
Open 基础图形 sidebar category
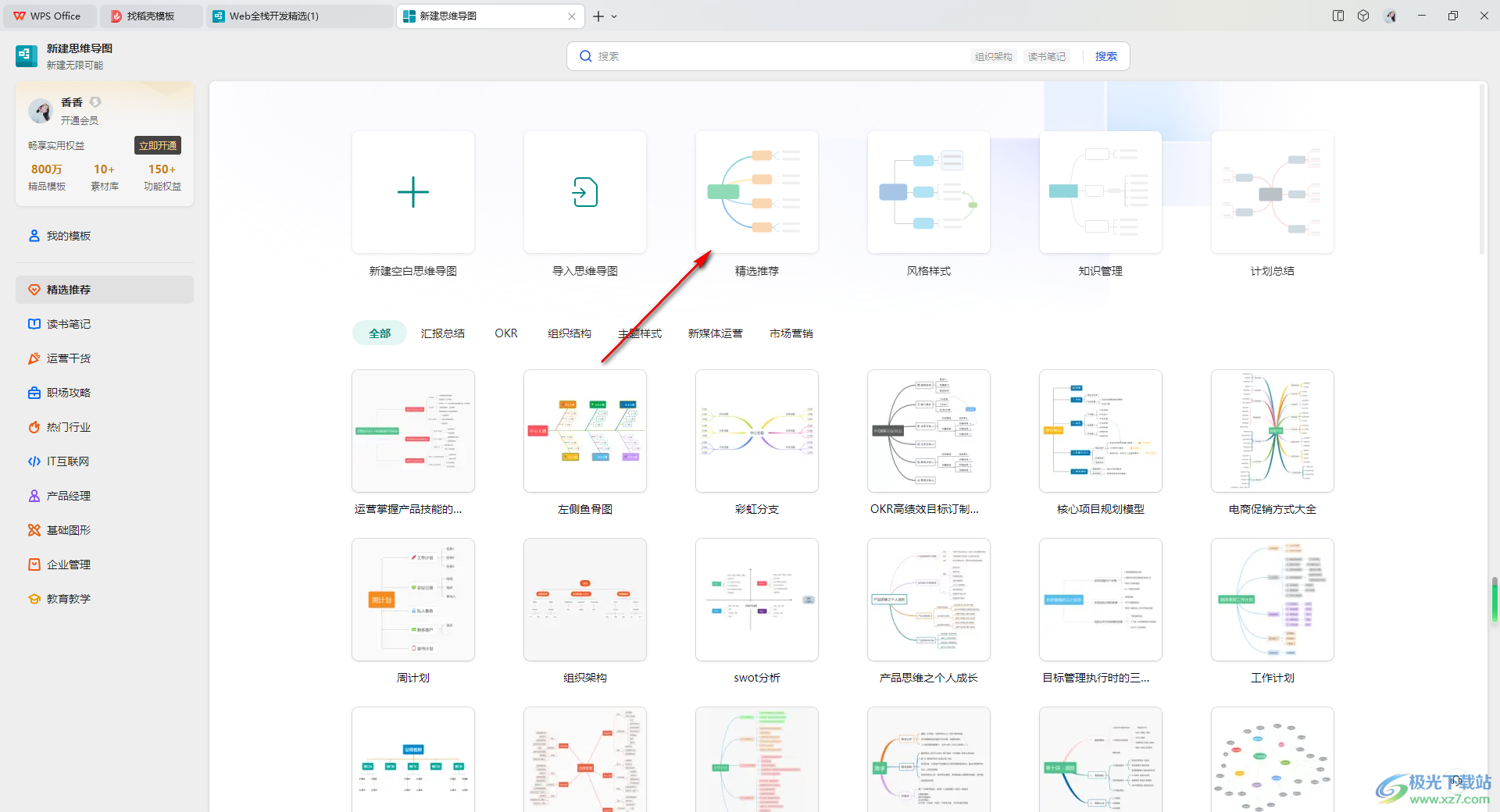pos(105,530)
